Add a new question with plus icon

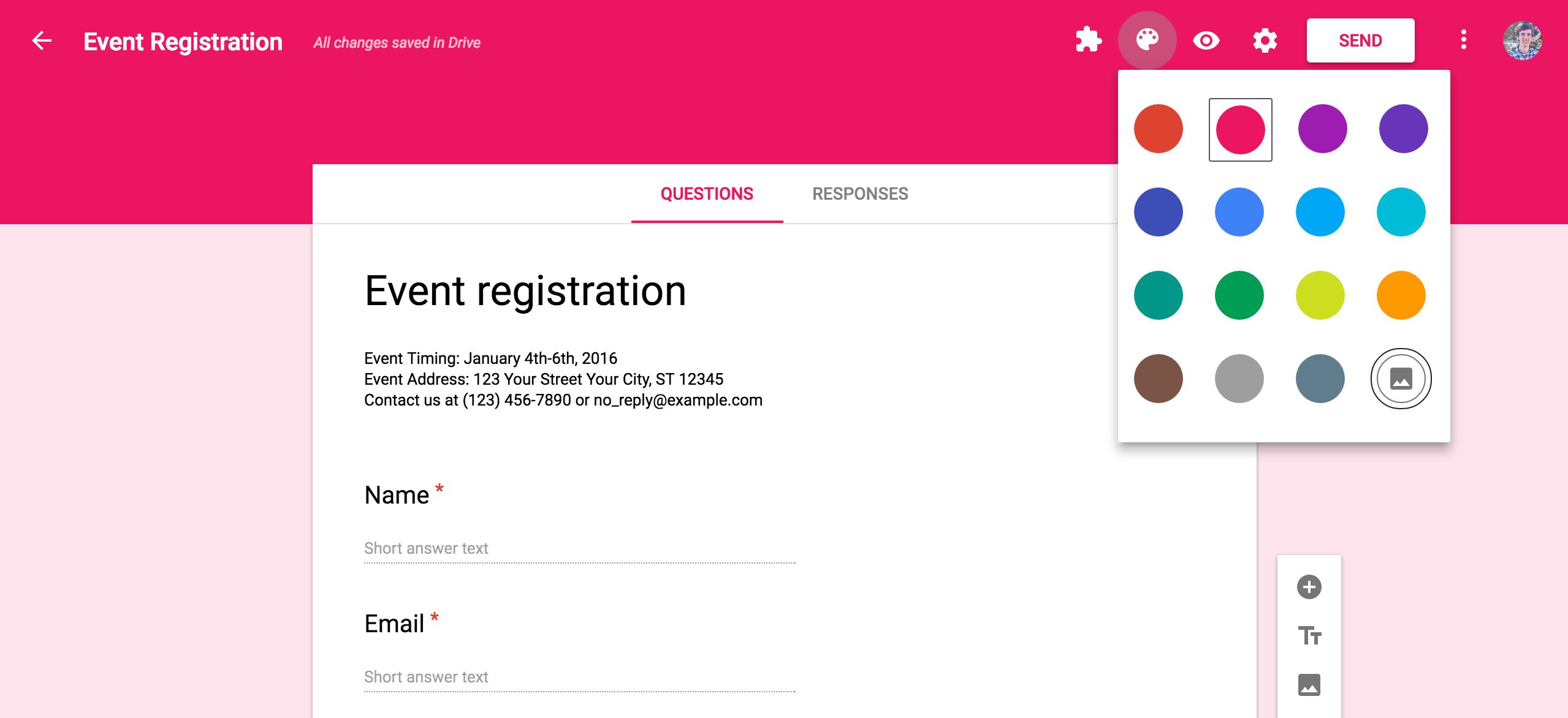pos(1309,587)
